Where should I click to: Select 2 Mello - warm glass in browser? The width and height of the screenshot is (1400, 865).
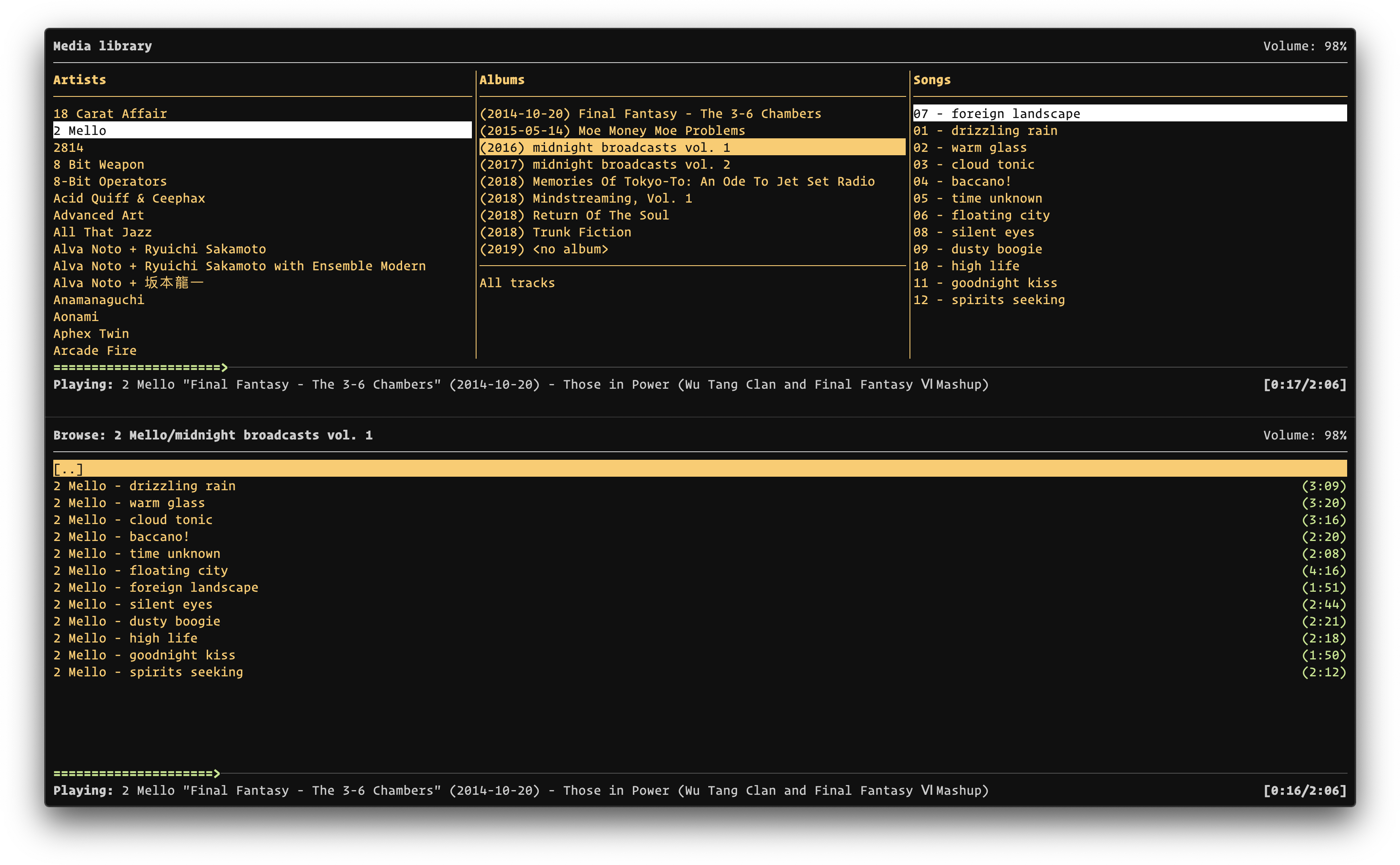(x=700, y=503)
